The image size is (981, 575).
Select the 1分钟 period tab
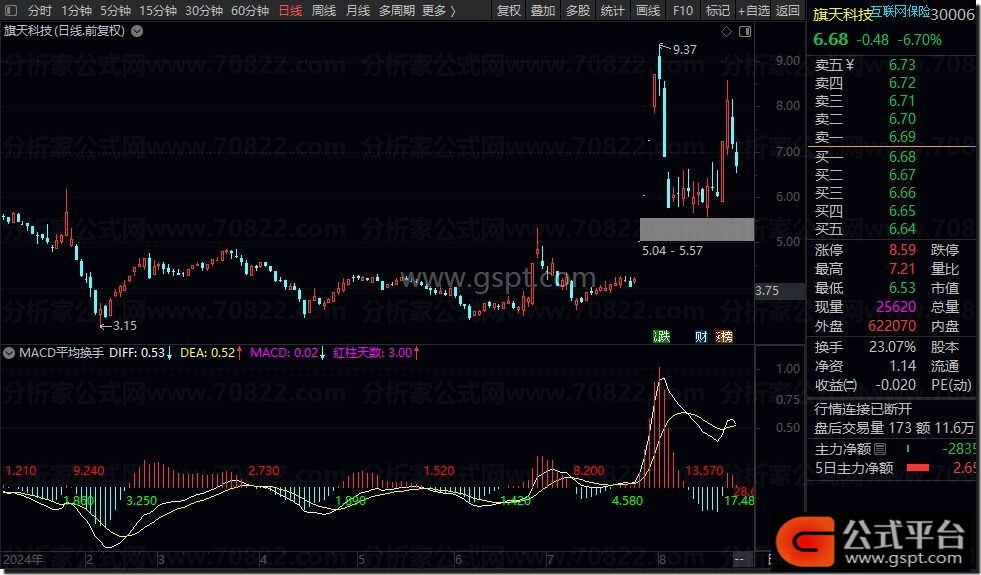pyautogui.click(x=76, y=11)
